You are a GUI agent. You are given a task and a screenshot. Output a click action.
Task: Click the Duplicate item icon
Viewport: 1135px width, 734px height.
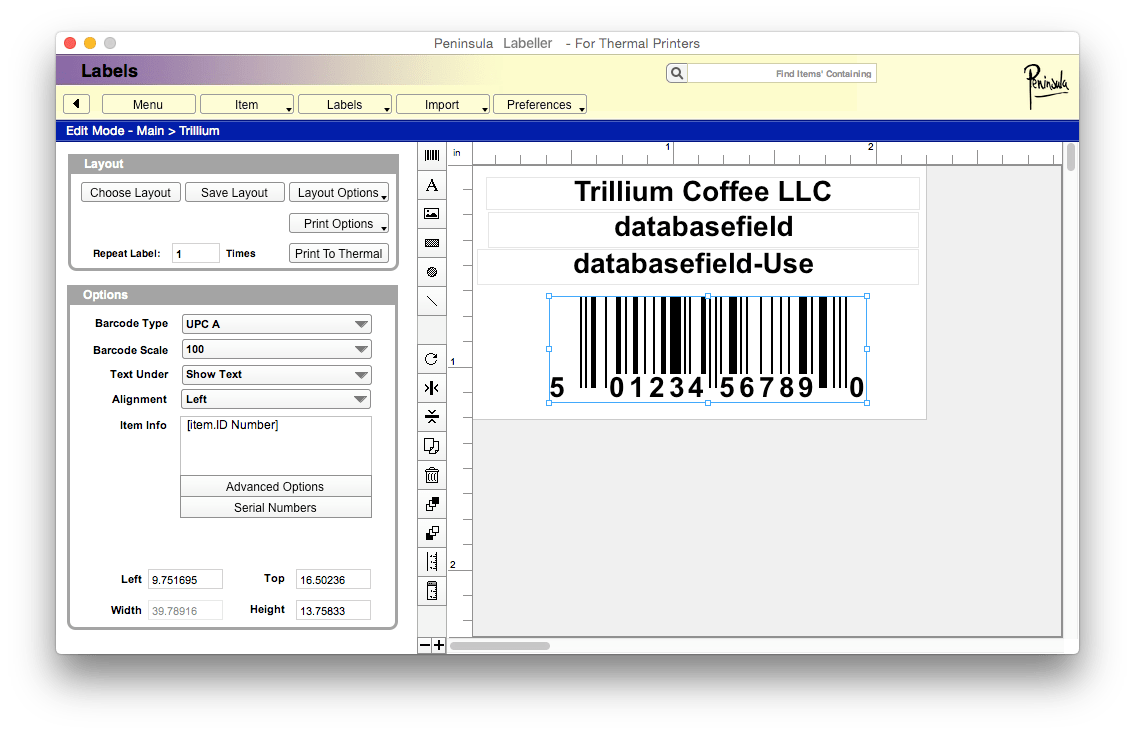(x=432, y=446)
